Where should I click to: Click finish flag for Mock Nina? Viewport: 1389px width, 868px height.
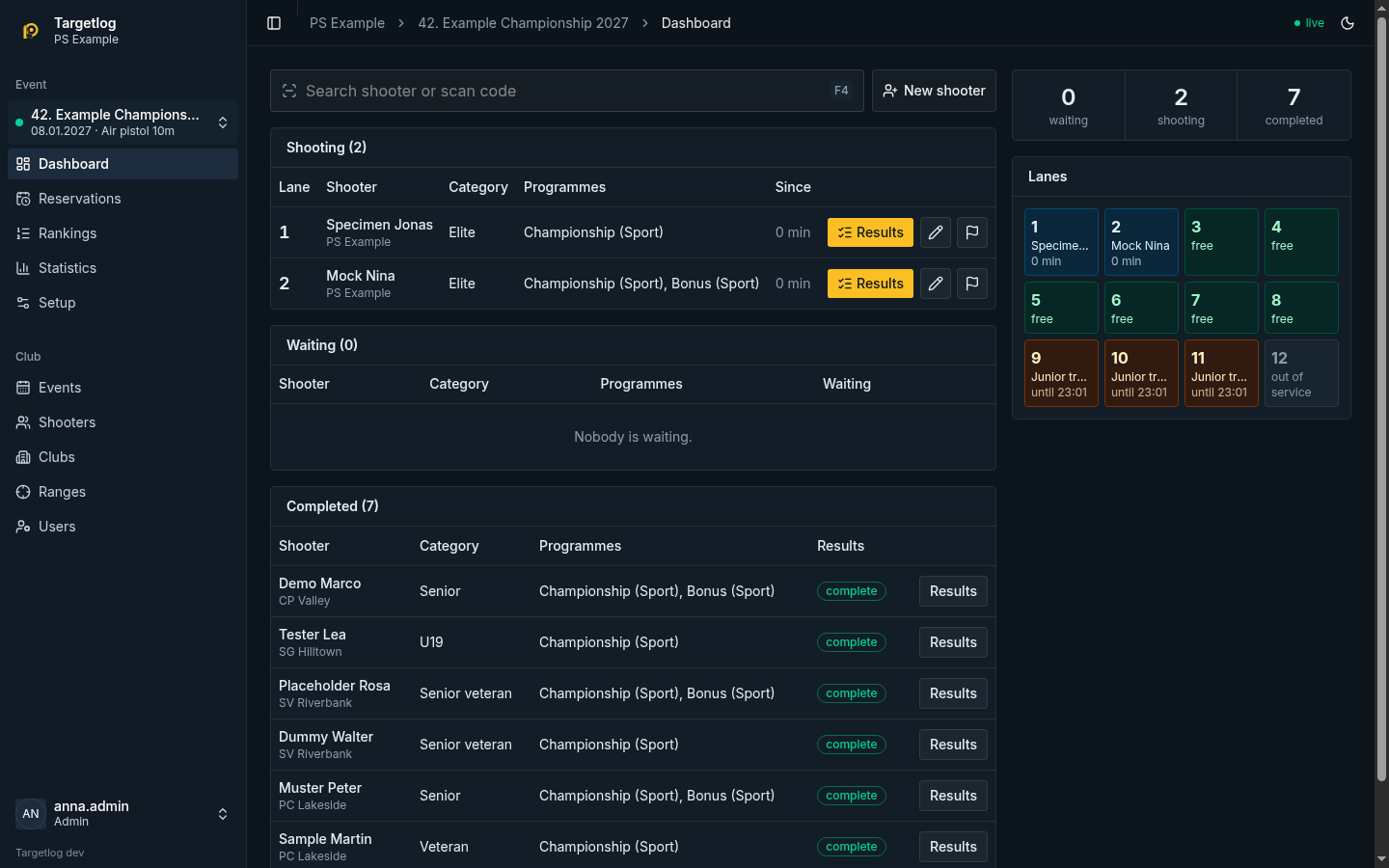pyautogui.click(x=972, y=284)
